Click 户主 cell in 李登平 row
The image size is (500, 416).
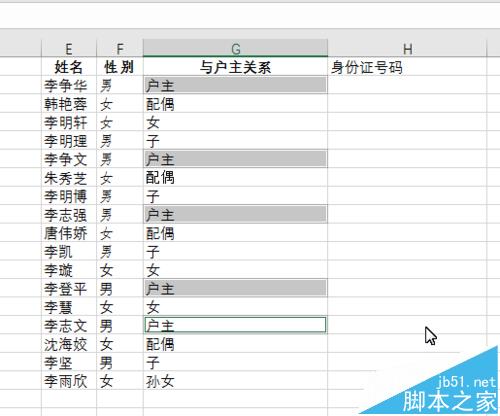pyautogui.click(x=235, y=288)
